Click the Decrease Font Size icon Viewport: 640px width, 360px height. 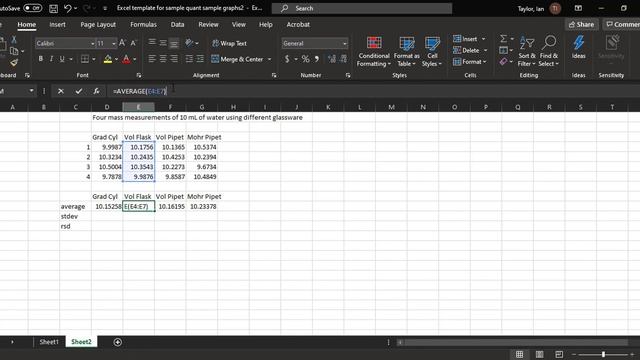133,43
